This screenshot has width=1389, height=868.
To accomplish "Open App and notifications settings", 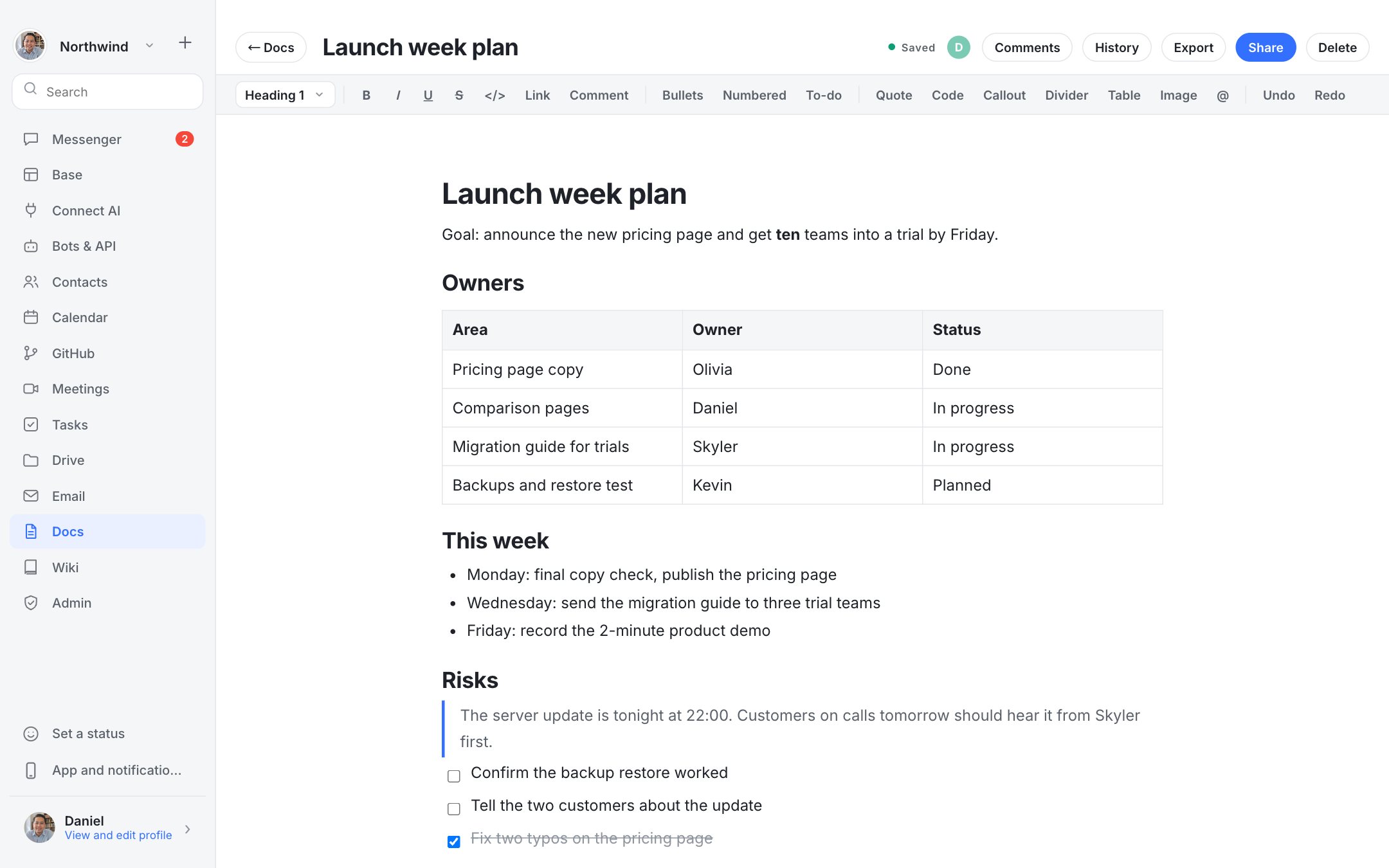I will pos(107,770).
